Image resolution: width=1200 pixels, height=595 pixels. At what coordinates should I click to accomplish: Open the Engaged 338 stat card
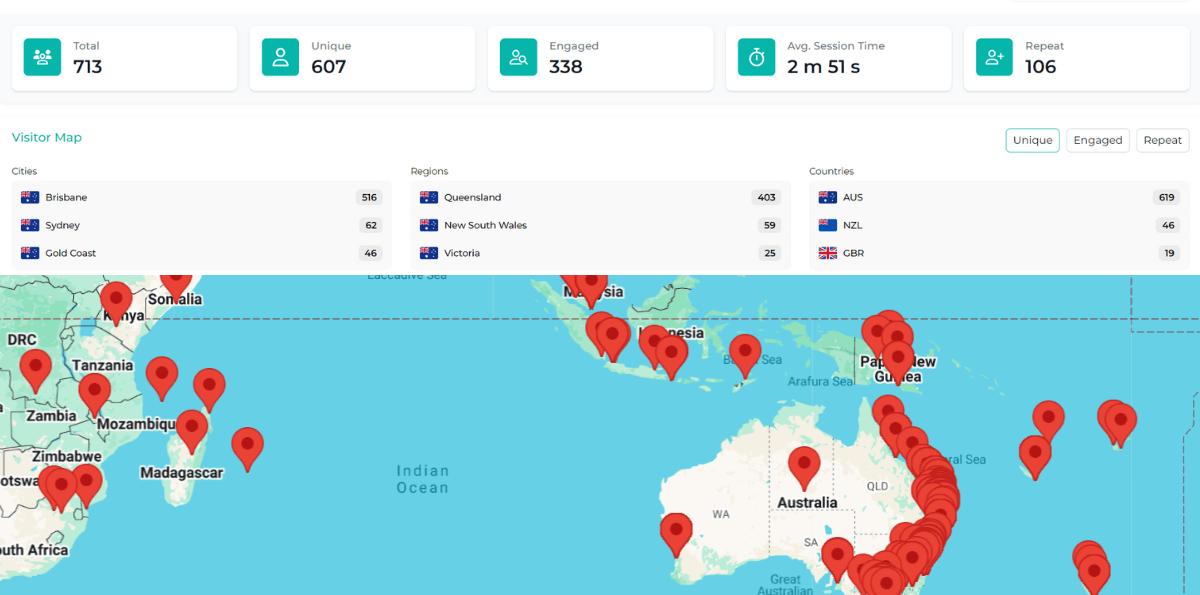(600, 58)
